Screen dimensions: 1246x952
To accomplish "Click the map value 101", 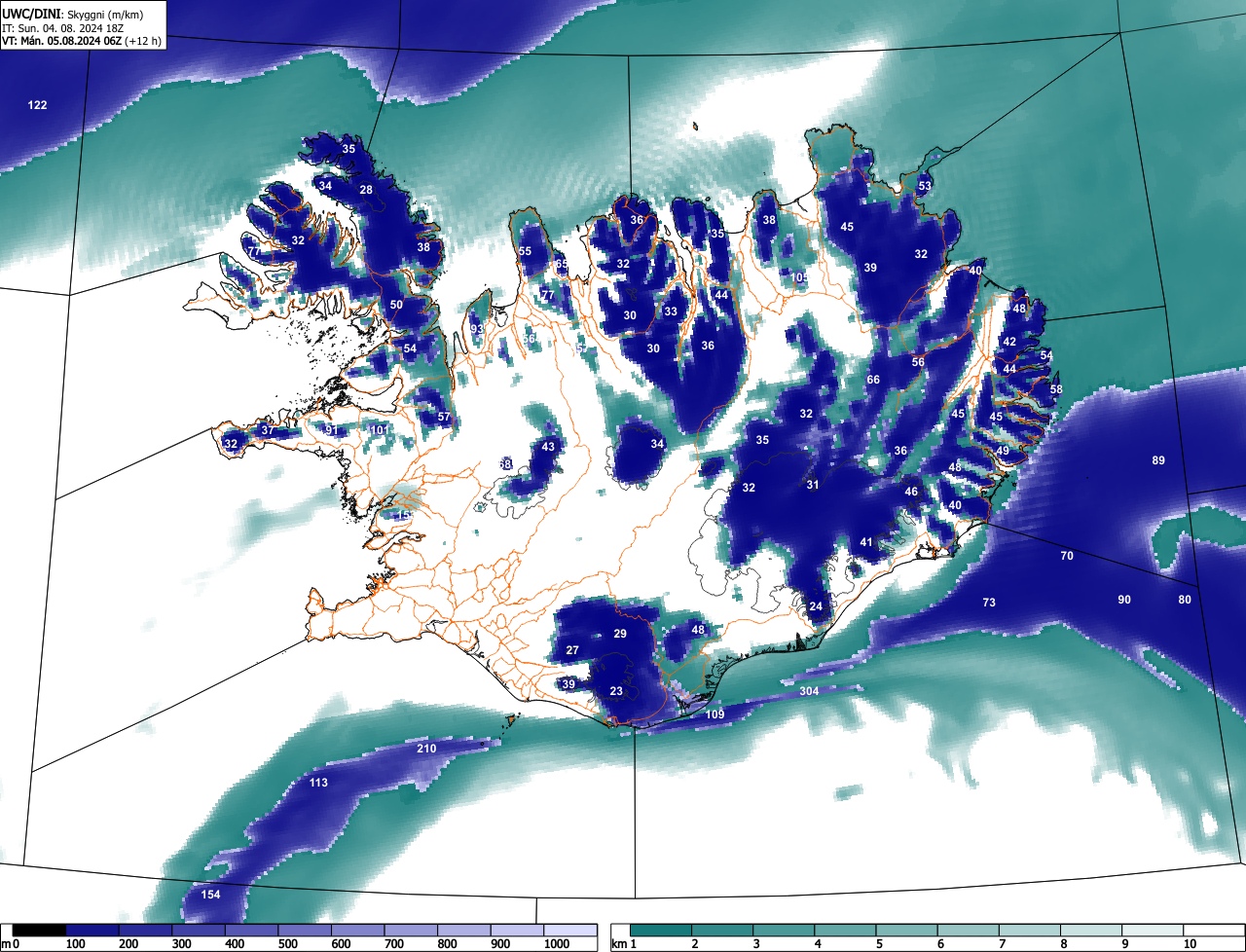I will tap(380, 430).
